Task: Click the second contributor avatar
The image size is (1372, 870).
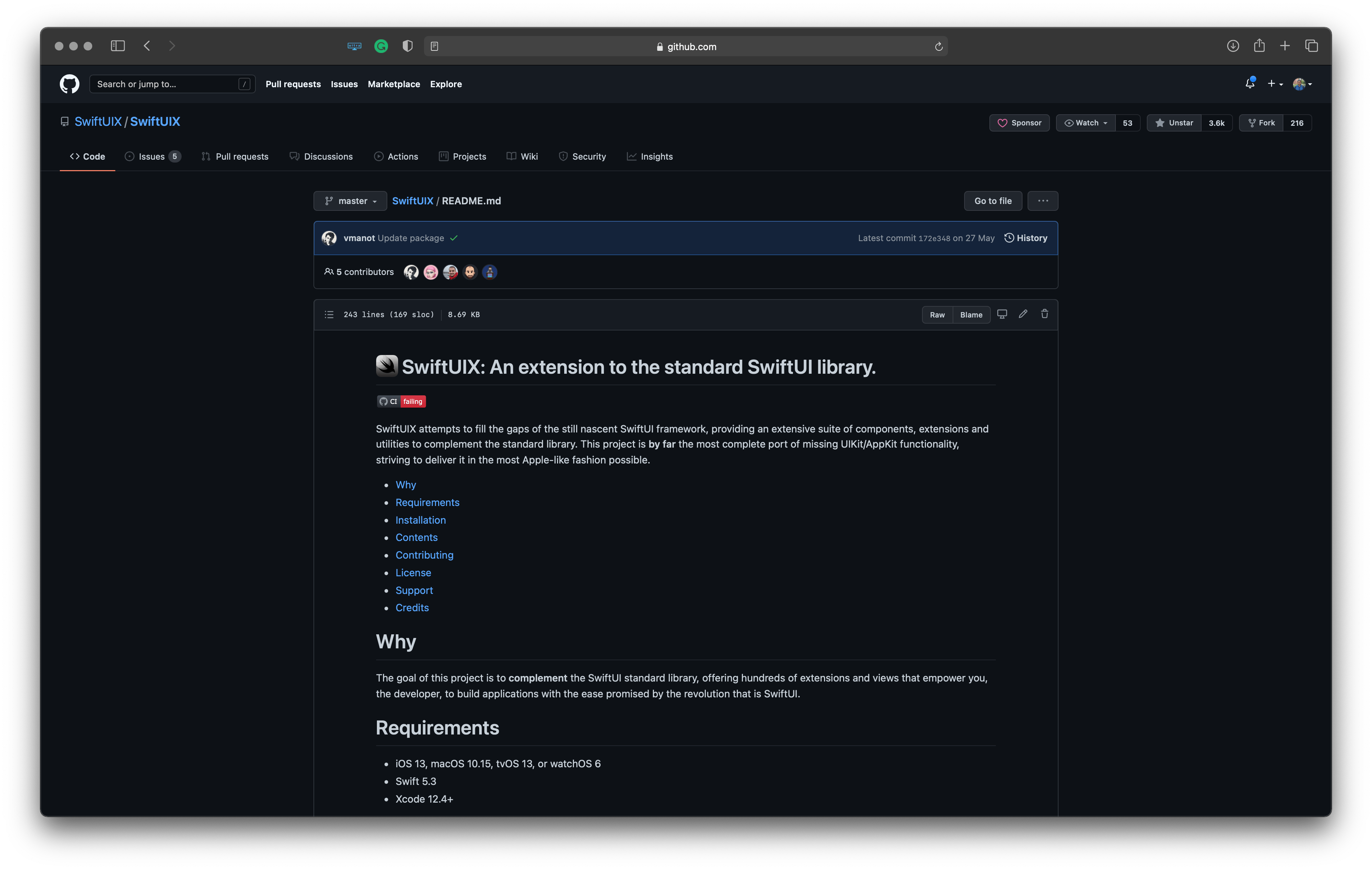Action: coord(431,272)
